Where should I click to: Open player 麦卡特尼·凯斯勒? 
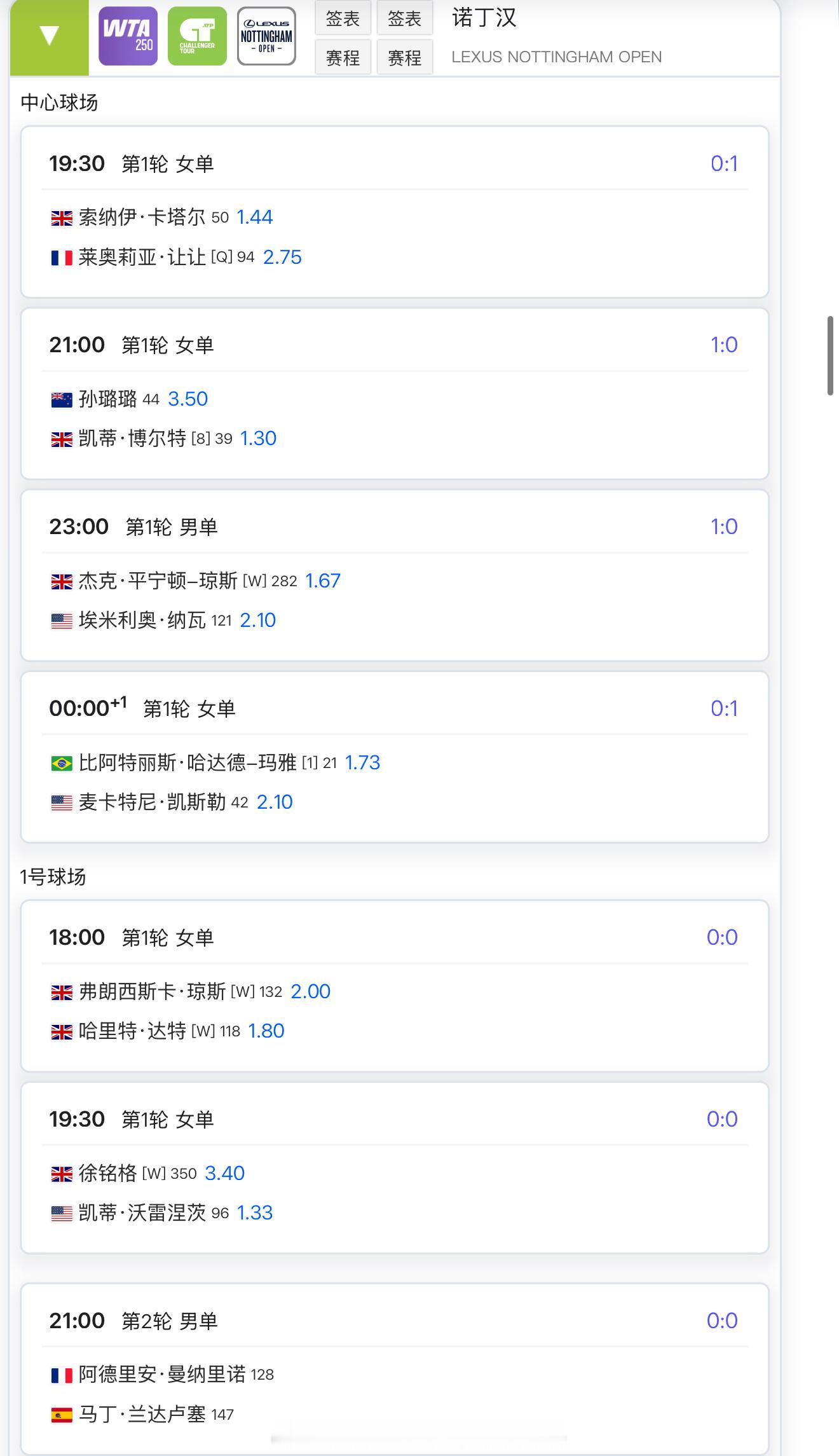pos(152,802)
